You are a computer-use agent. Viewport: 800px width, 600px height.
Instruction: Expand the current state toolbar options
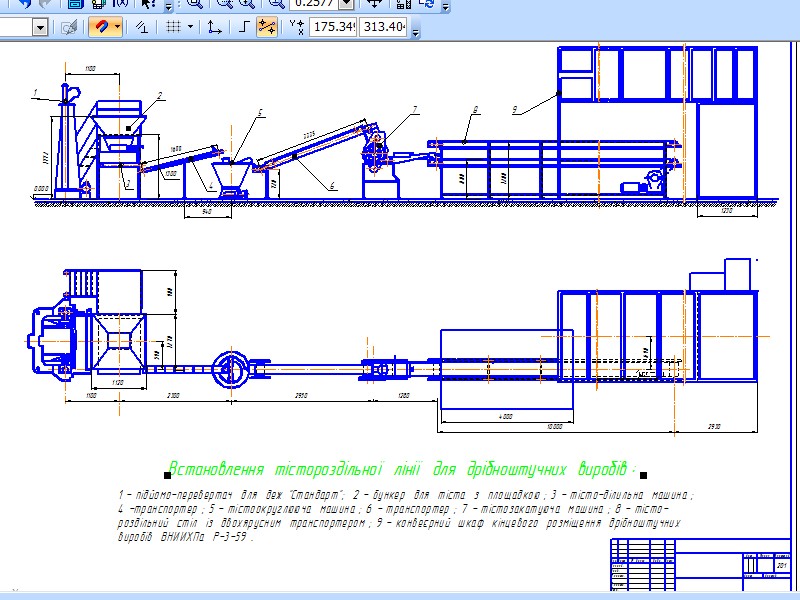pos(416,33)
